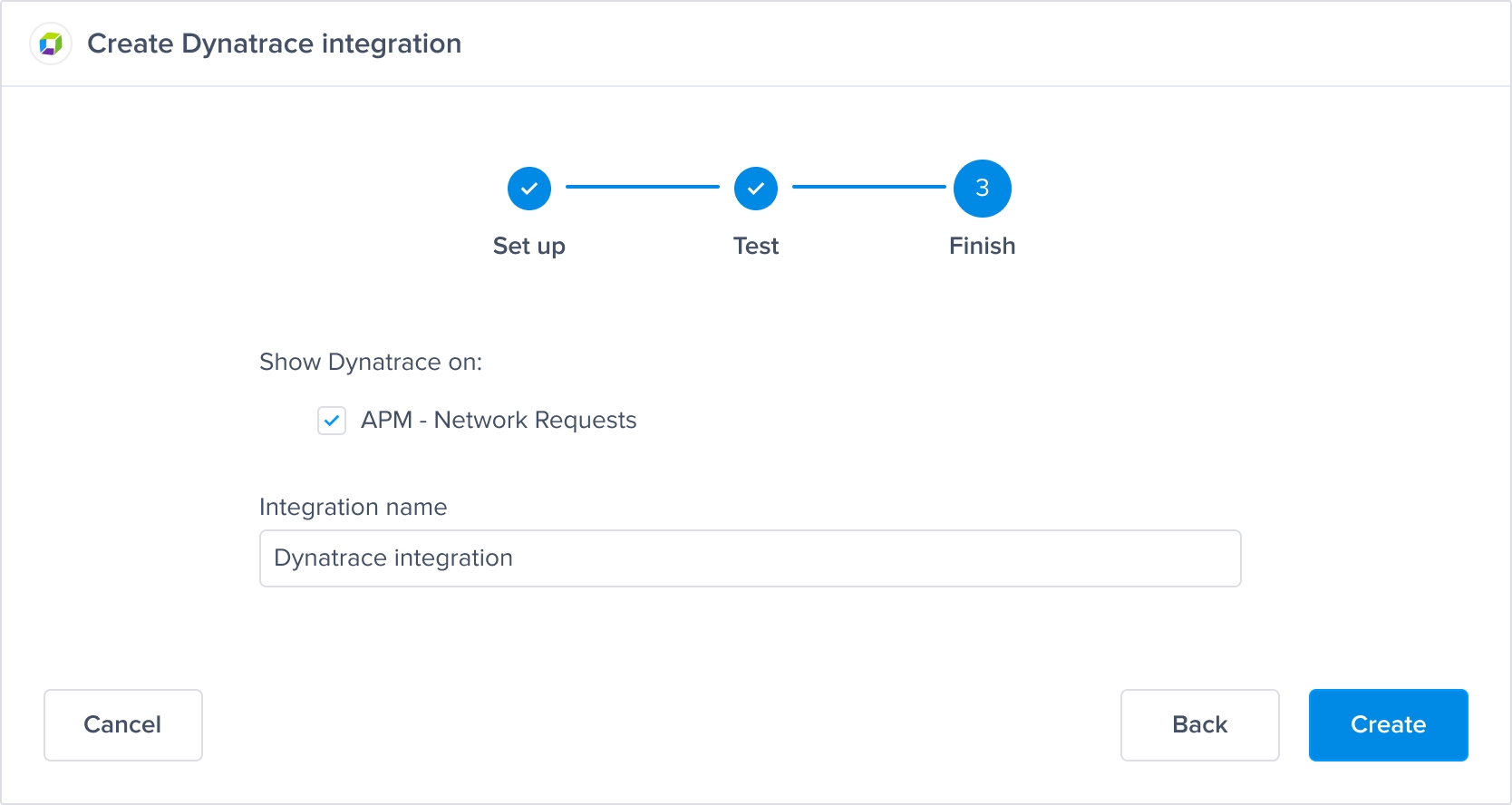
Task: Click the 'Dynatrace integration' text inside the name field
Action: (393, 558)
